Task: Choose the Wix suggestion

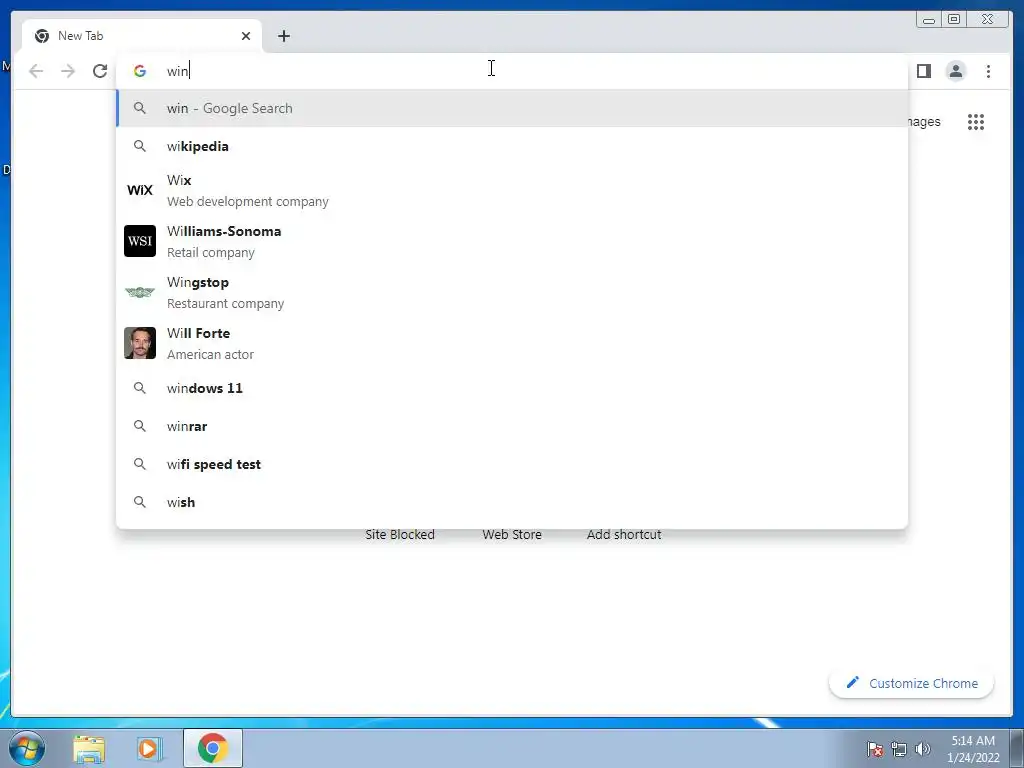Action: tap(512, 190)
